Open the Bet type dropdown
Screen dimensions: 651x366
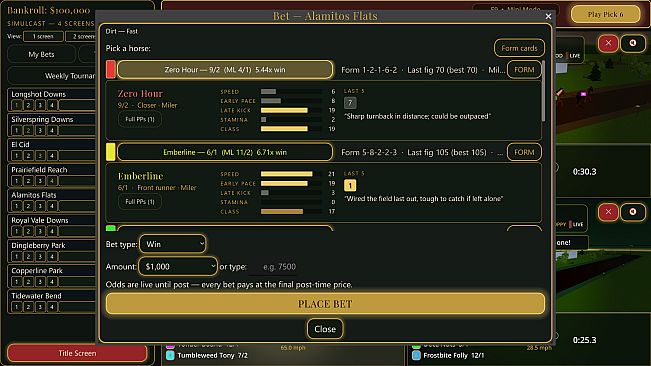point(173,244)
